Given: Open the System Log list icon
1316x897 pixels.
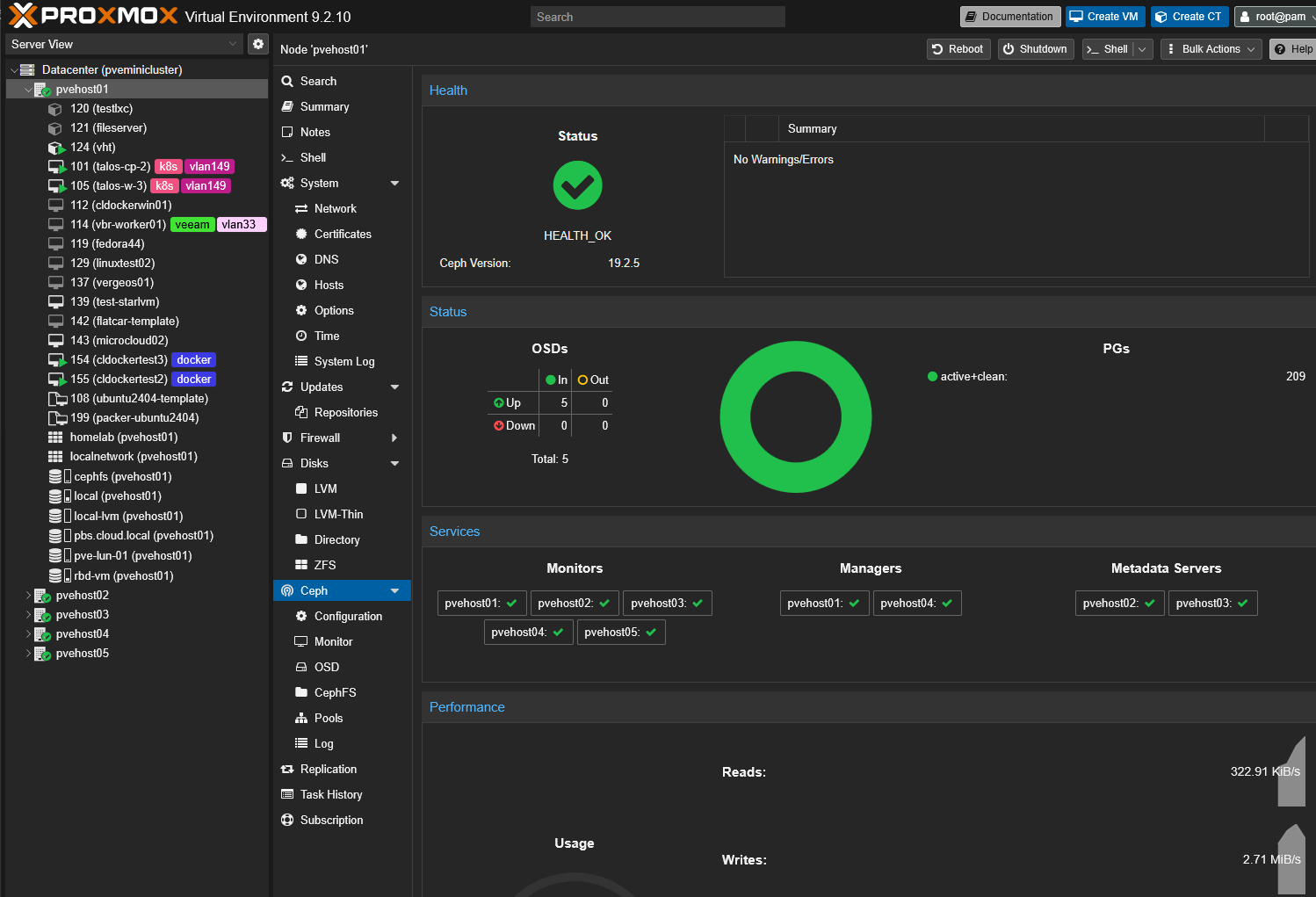Looking at the screenshot, I should point(301,361).
